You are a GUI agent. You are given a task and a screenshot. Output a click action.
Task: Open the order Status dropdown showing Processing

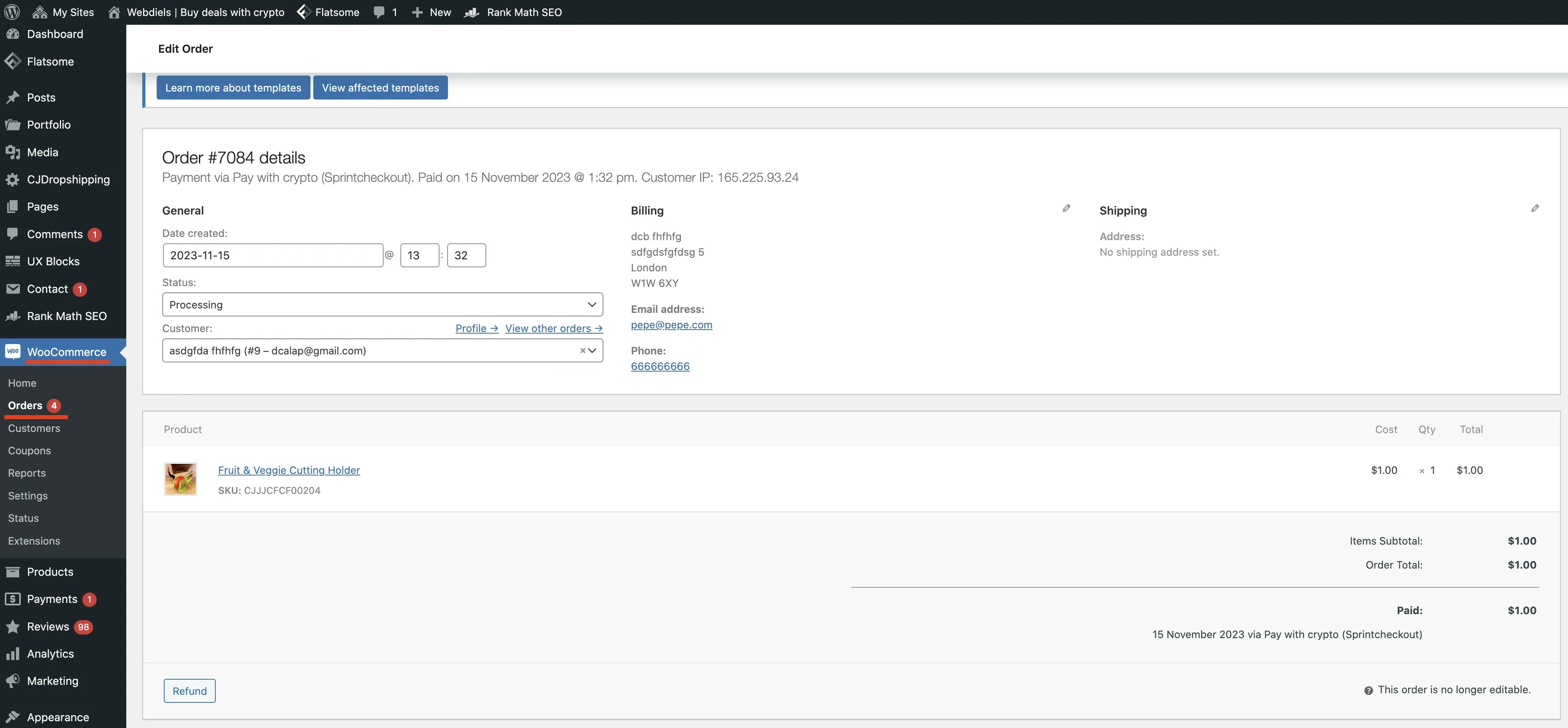[382, 304]
